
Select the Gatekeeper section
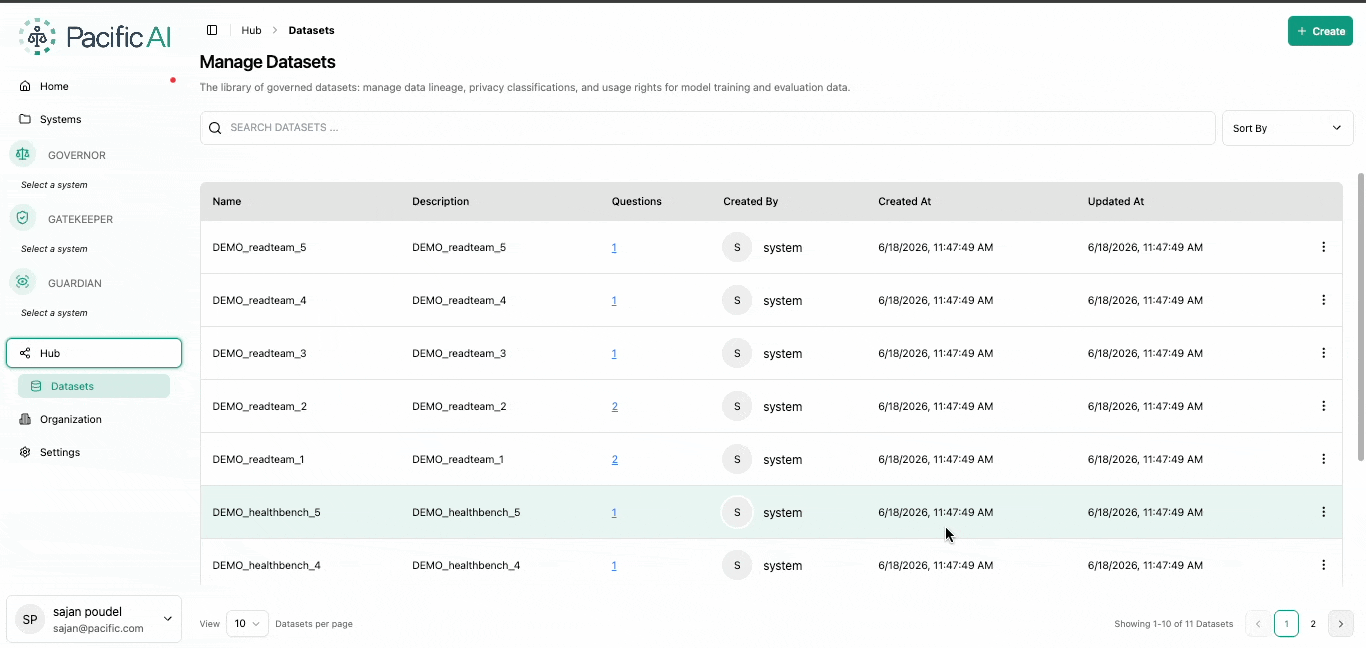tap(80, 219)
